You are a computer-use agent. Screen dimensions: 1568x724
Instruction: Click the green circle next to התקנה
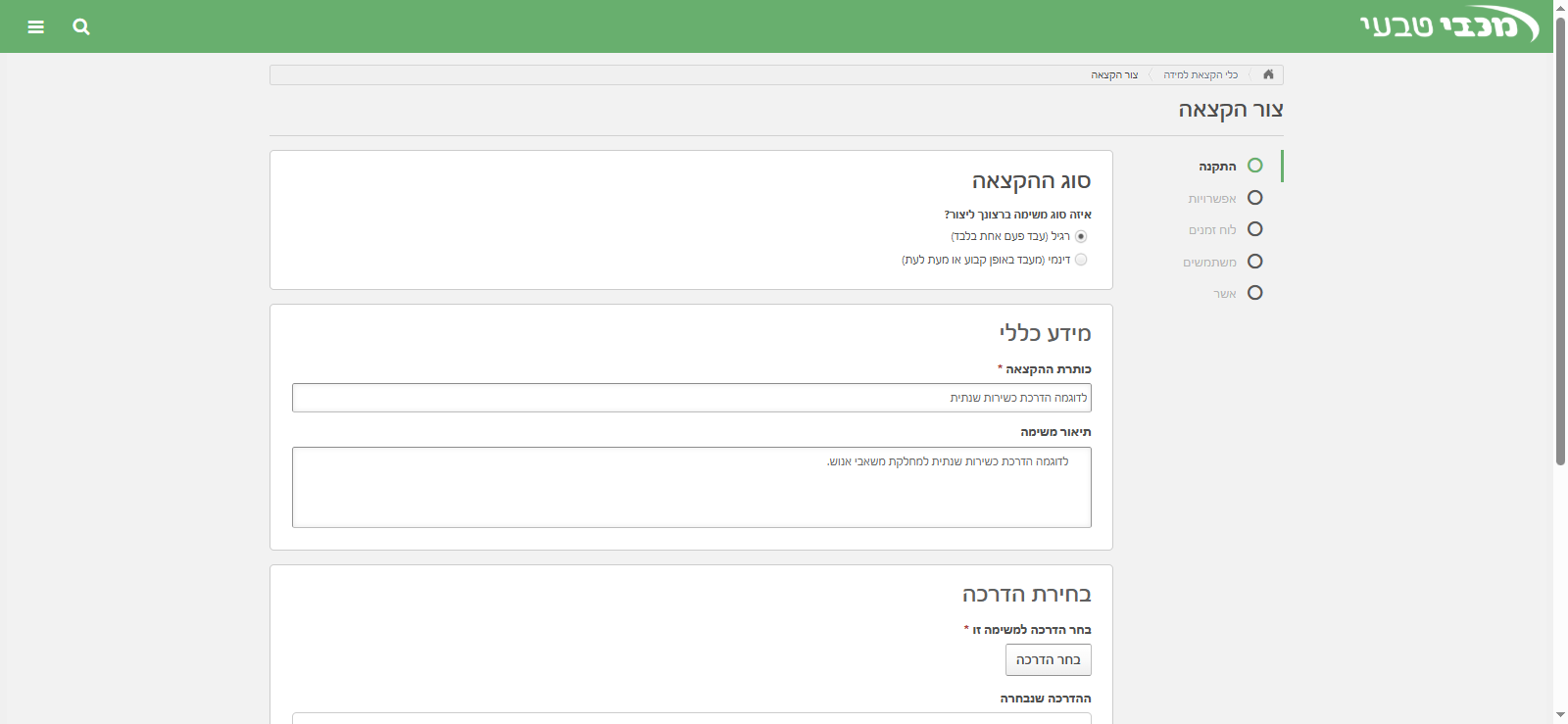tap(1254, 166)
